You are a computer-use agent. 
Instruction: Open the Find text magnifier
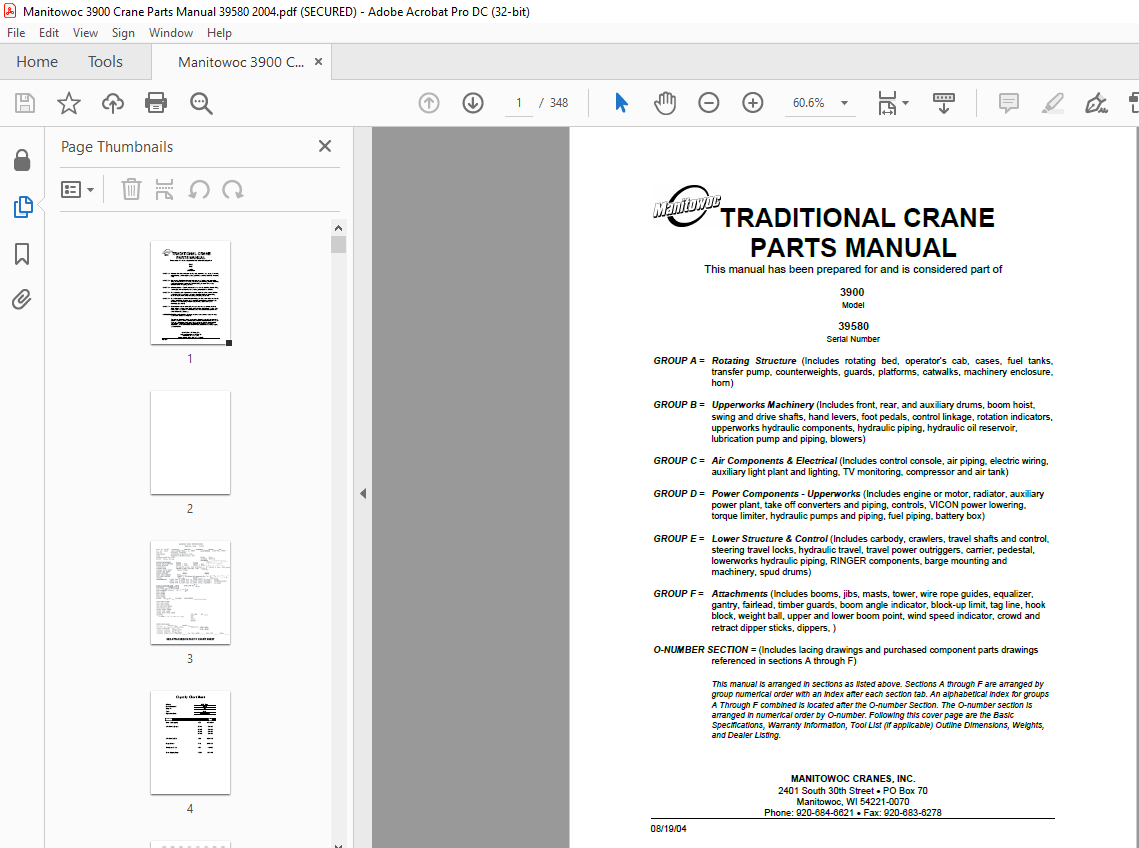coord(201,103)
